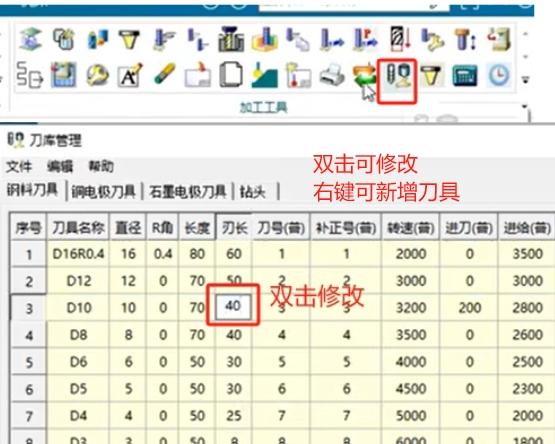Click the 3500 feed cell in D16R0.4 row
The image size is (555, 444).
click(527, 254)
